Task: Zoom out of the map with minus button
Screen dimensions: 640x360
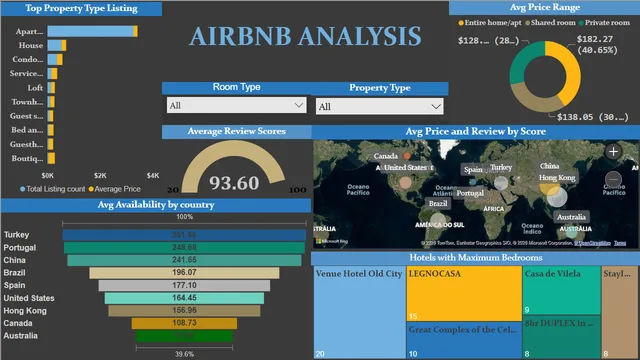Action: (x=613, y=179)
